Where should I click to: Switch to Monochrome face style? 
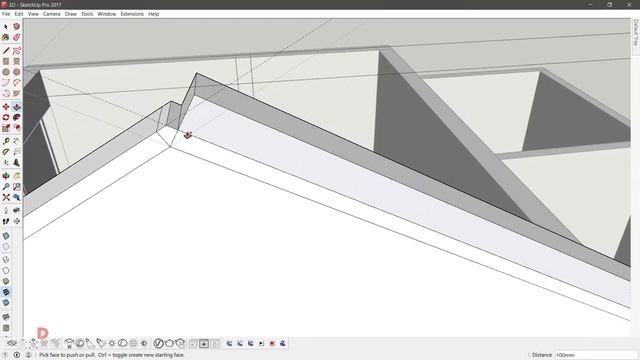coord(6,303)
